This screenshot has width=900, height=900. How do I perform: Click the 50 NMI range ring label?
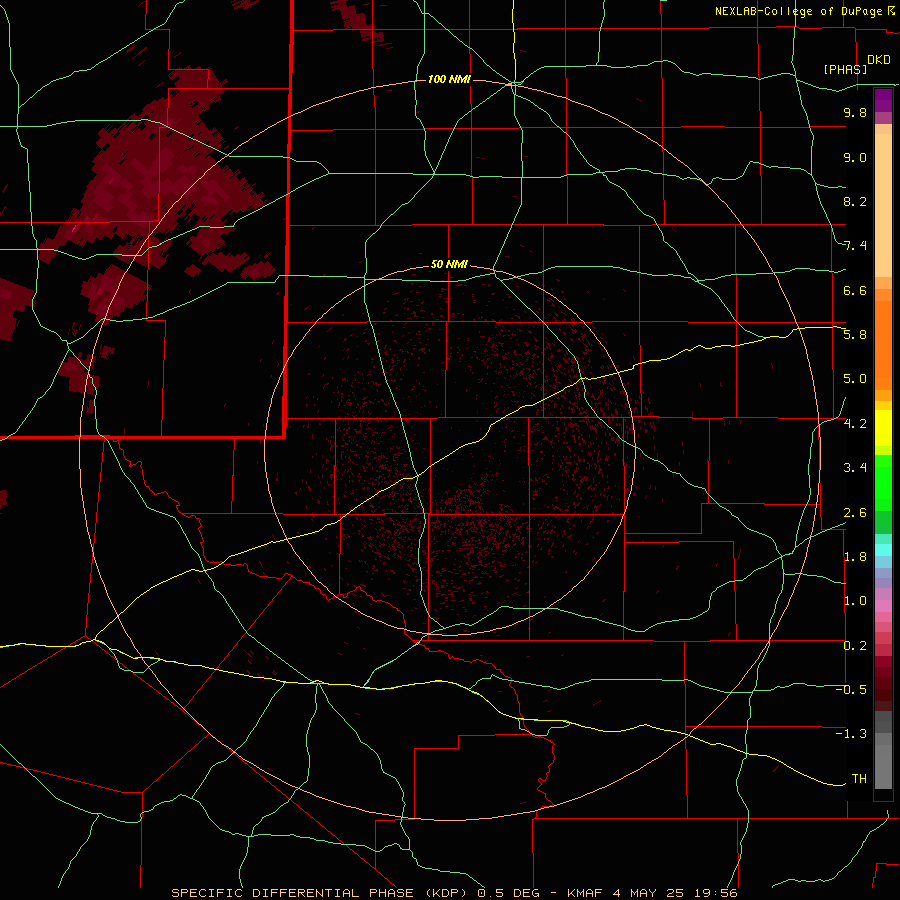coord(449,265)
